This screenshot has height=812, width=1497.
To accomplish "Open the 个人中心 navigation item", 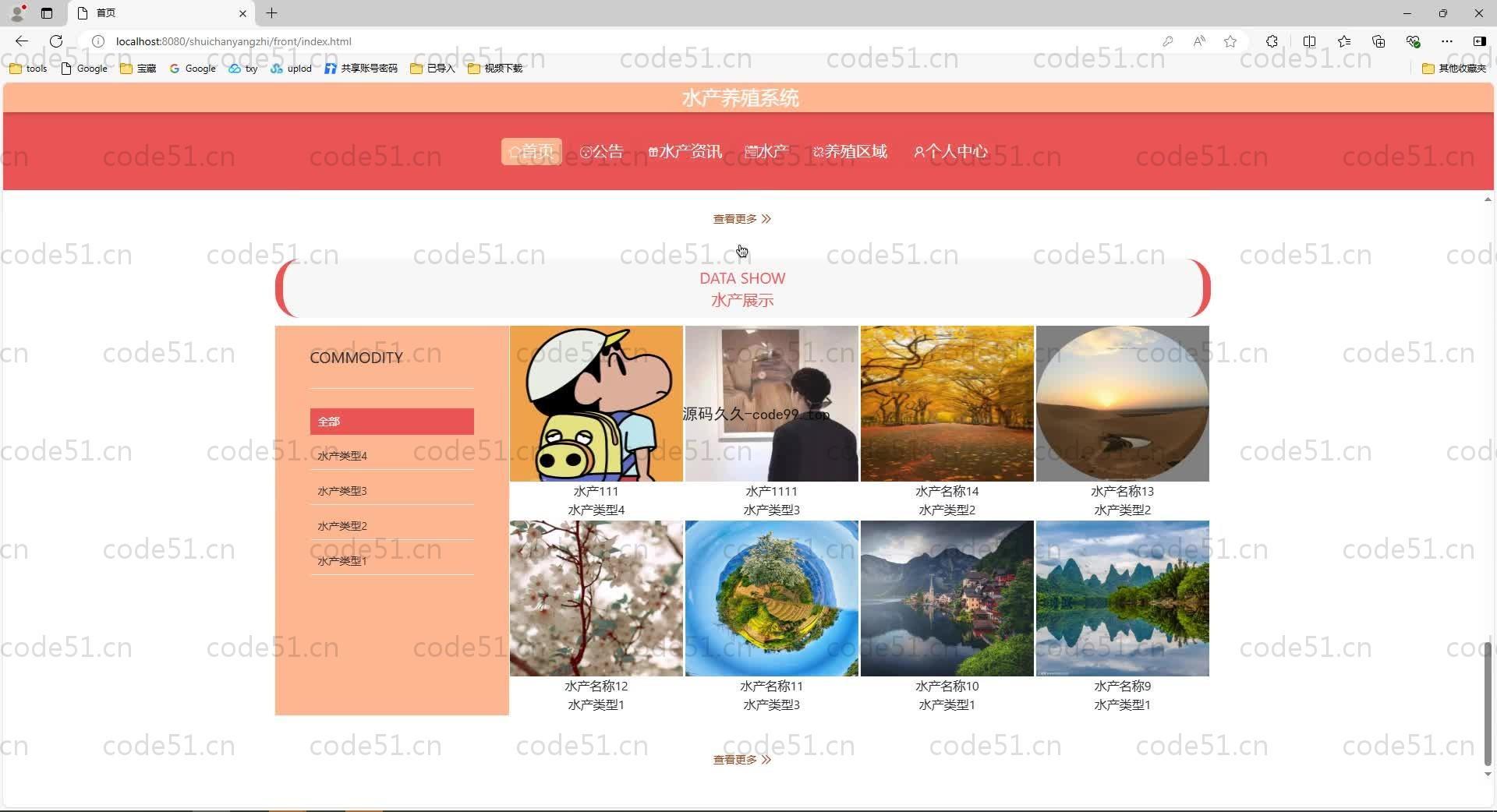I will (x=950, y=151).
